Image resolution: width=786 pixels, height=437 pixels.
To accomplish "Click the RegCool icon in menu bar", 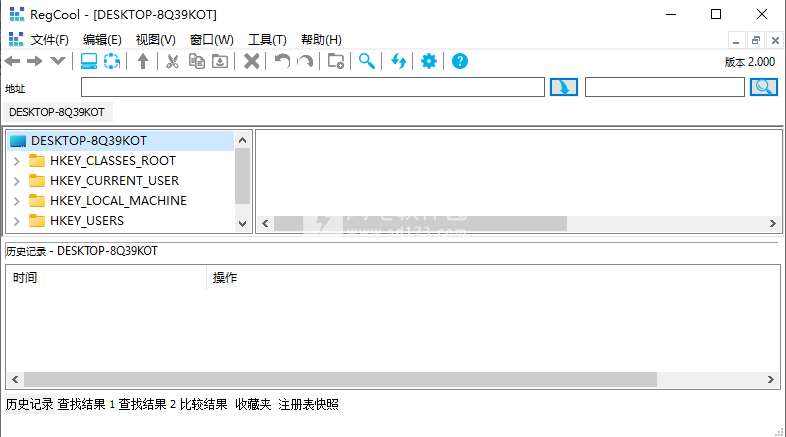I will coord(16,39).
